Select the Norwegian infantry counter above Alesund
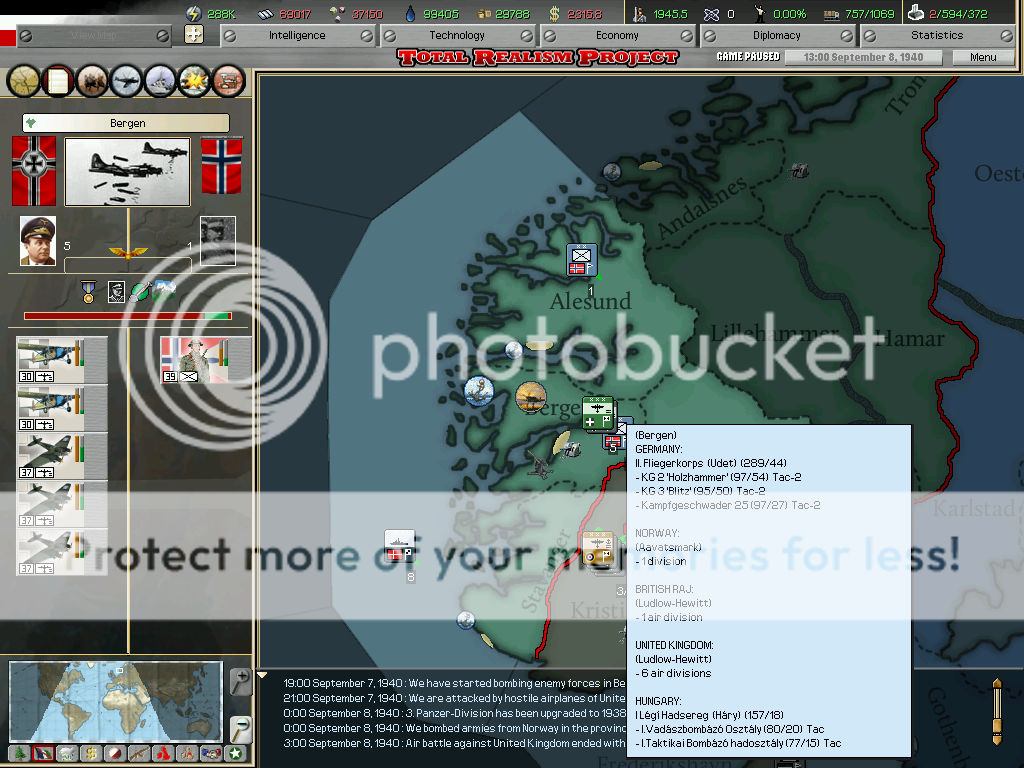Screen dimensions: 1024x768 point(581,259)
